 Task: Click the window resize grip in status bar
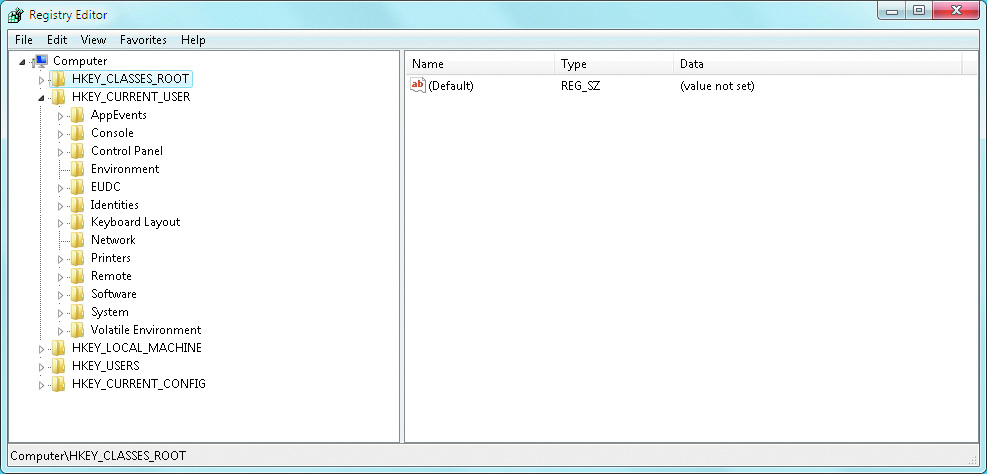[973, 459]
